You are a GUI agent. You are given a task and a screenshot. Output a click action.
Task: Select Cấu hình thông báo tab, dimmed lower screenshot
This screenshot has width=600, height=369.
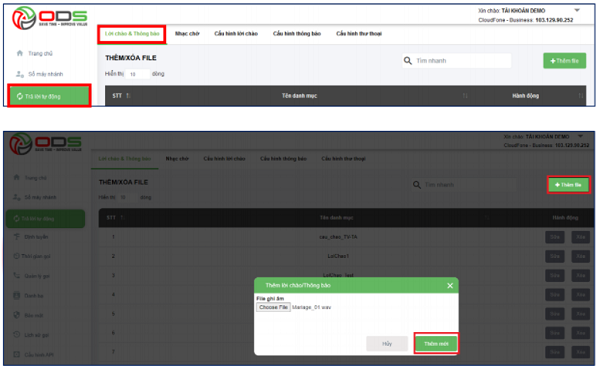coord(284,158)
